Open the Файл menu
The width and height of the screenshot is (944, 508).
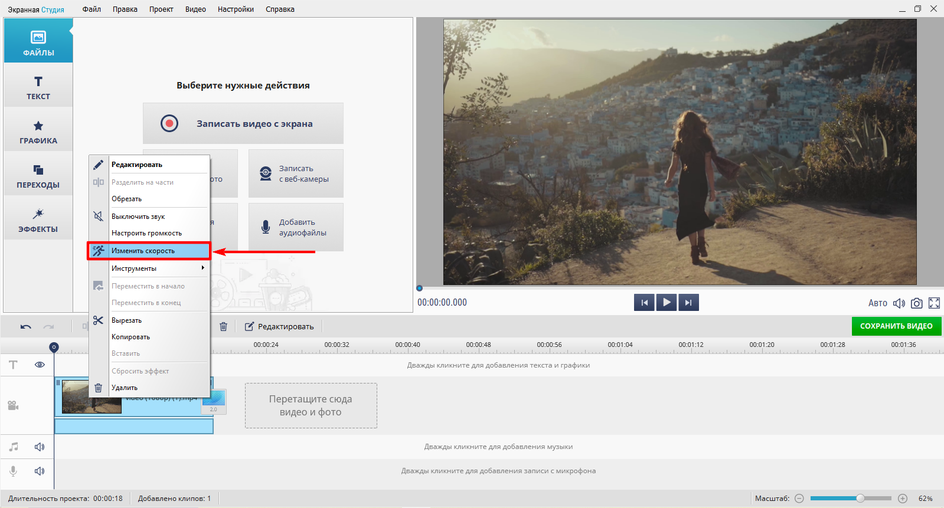coord(92,9)
